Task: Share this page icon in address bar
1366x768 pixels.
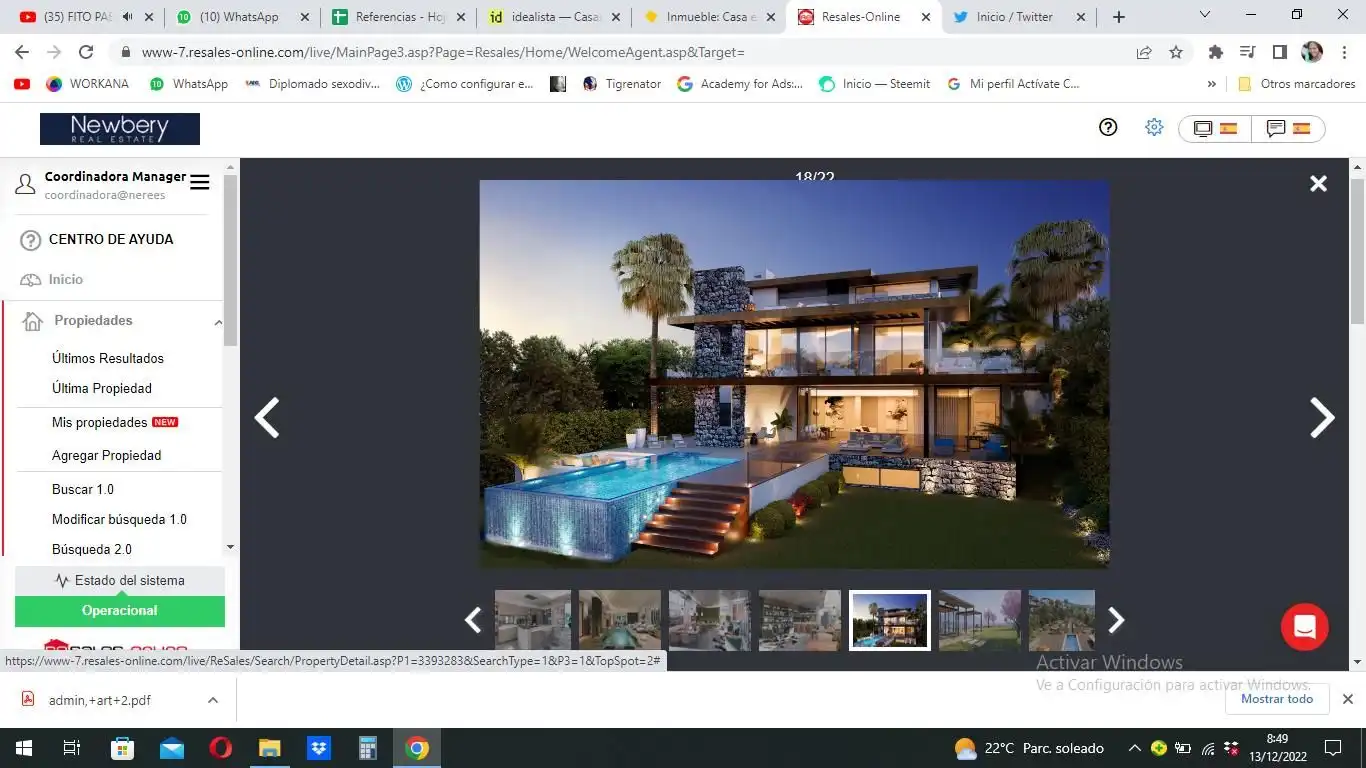Action: coord(1144,52)
